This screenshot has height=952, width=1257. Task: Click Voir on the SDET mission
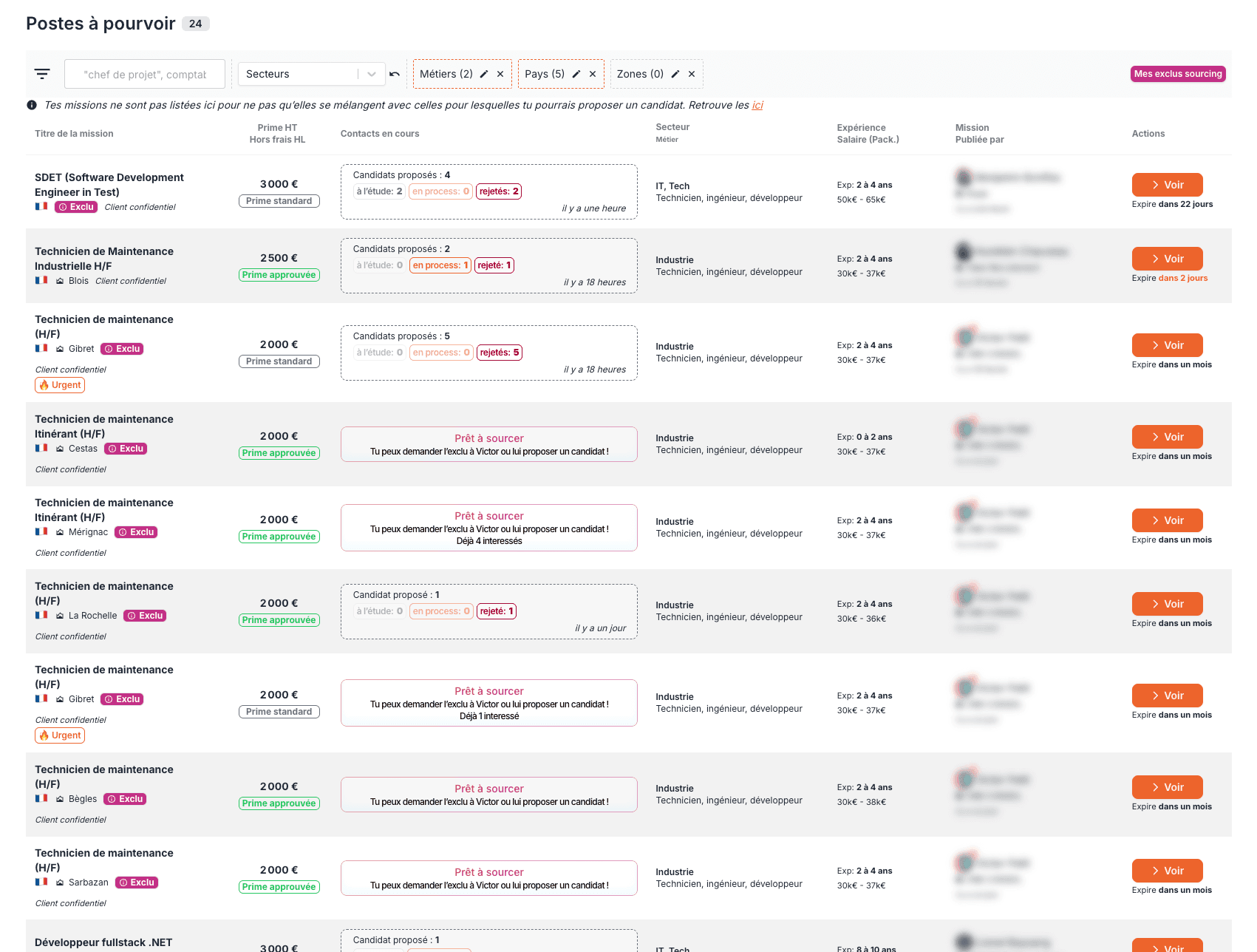pyautogui.click(x=1167, y=184)
